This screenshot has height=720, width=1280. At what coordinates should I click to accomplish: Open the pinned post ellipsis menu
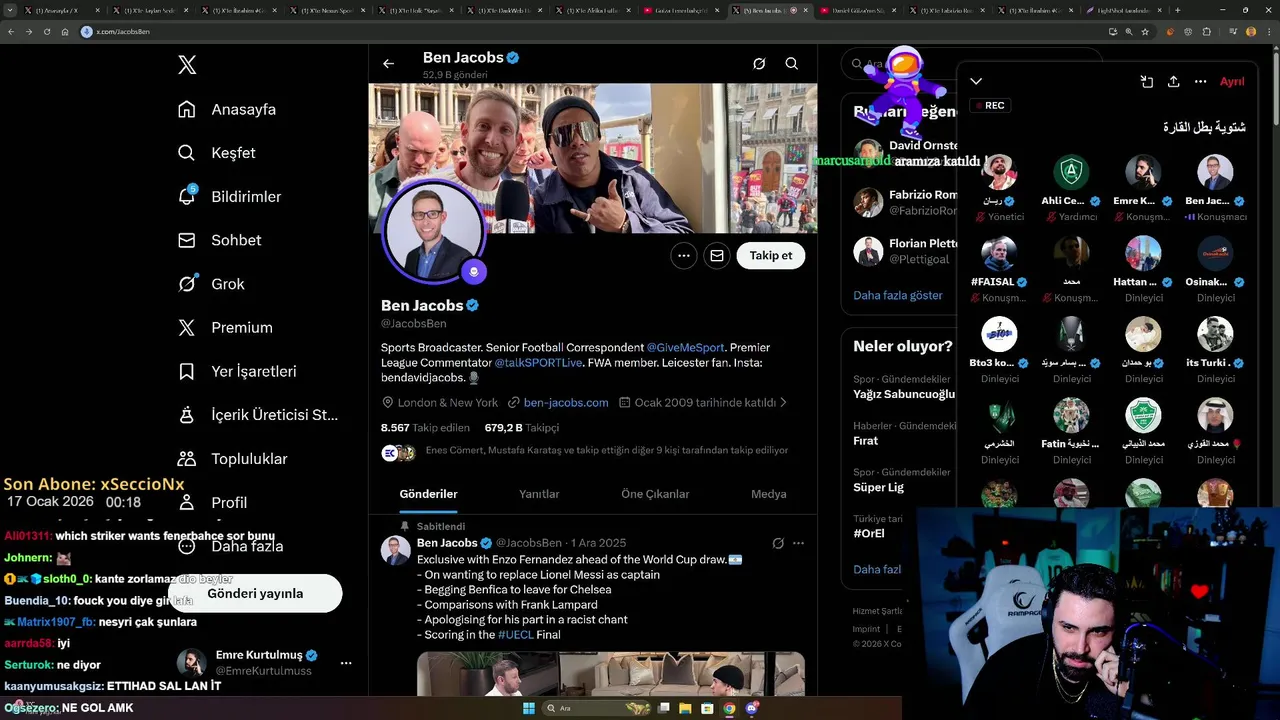coord(798,543)
